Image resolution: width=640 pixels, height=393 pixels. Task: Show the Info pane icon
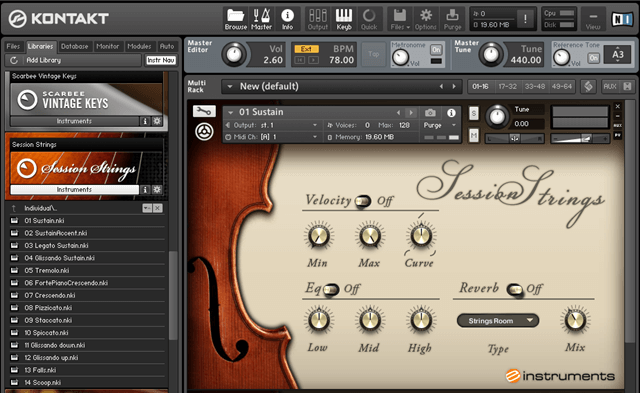click(x=287, y=19)
